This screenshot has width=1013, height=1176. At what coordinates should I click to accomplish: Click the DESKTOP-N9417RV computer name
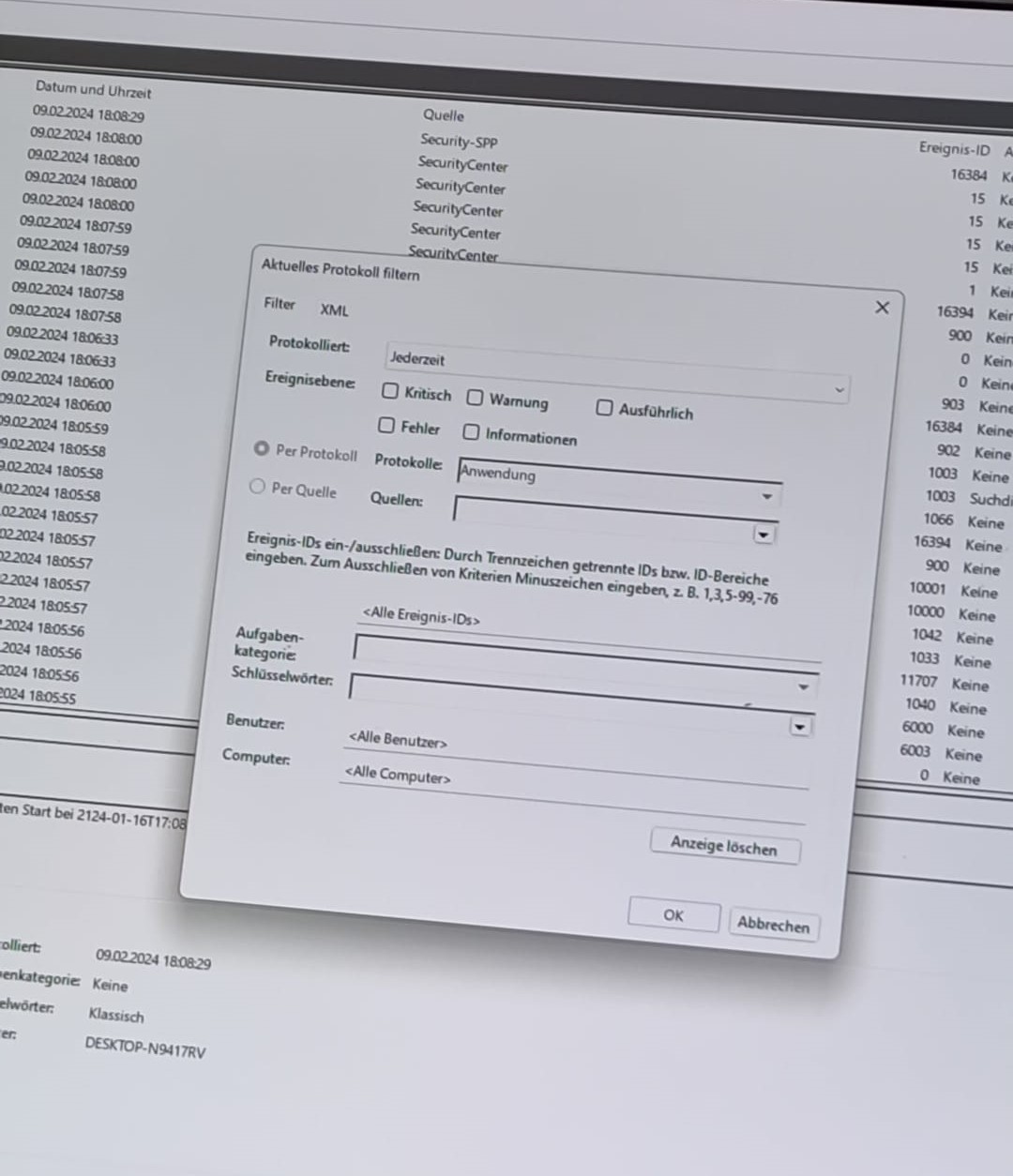click(145, 1047)
